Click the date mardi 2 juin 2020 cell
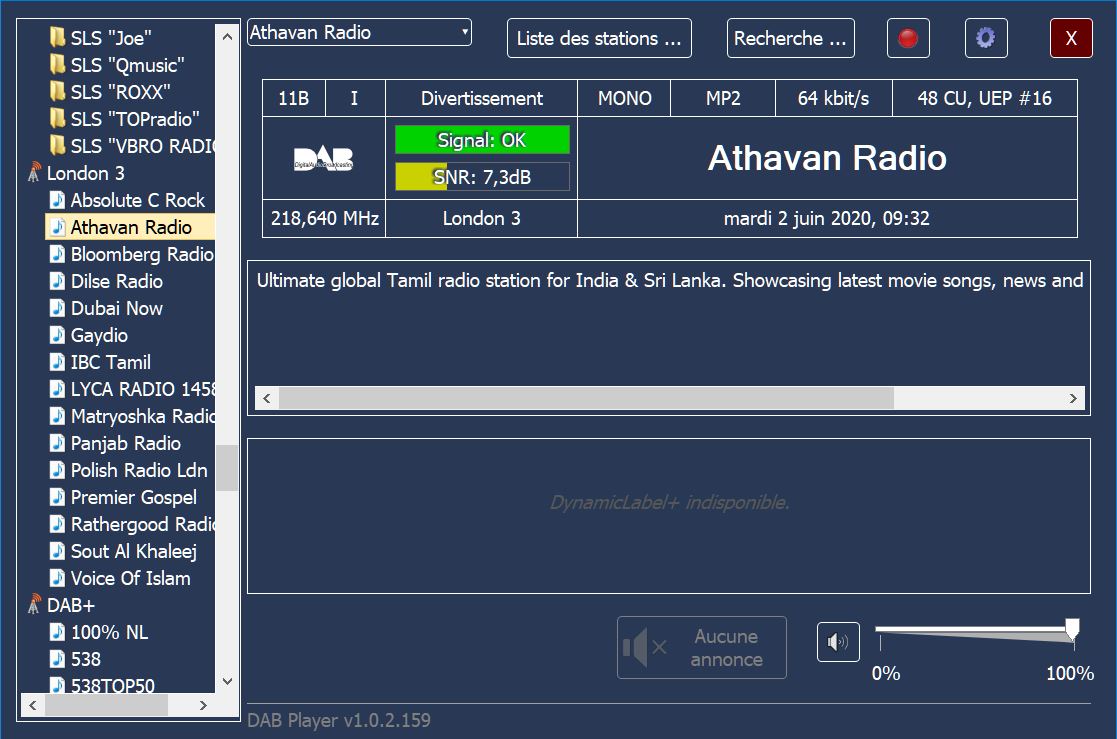 click(827, 218)
